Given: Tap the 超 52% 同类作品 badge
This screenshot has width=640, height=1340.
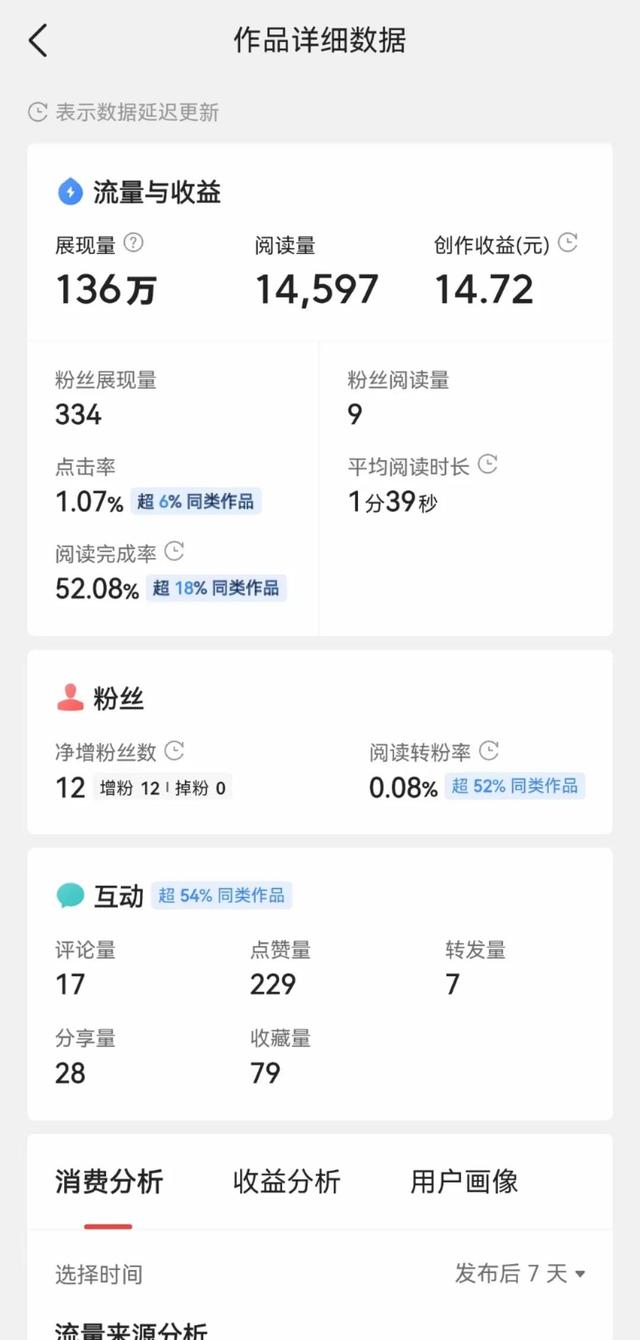Looking at the screenshot, I should click(515, 786).
